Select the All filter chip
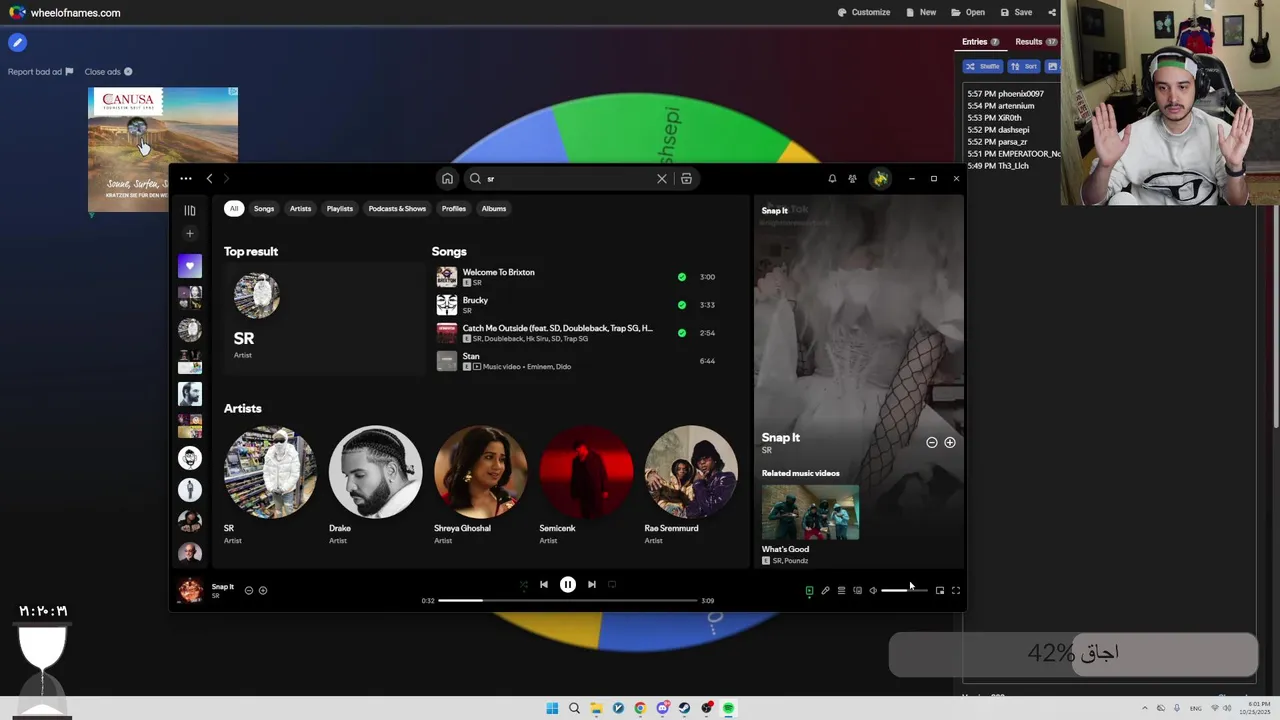The width and height of the screenshot is (1280, 720). pos(234,209)
